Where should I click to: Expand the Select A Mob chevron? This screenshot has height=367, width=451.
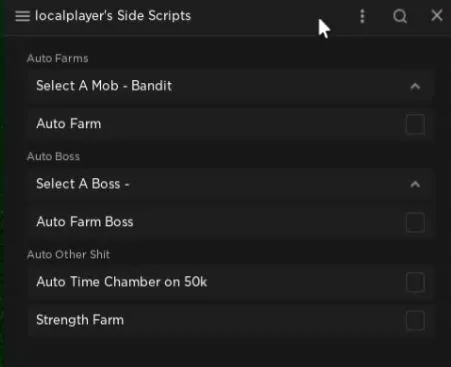415,87
